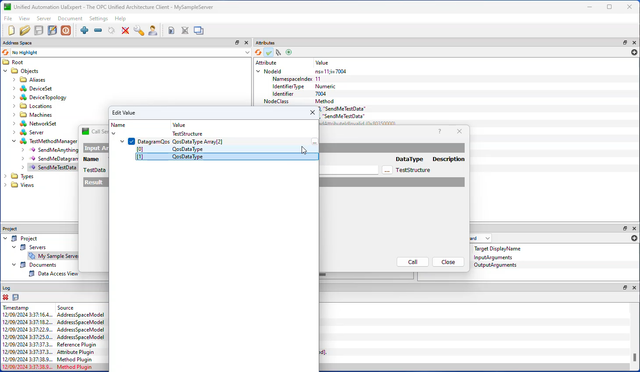Click the Remove Server minus icon
Image resolution: width=640 pixels, height=372 pixels.
point(98,30)
